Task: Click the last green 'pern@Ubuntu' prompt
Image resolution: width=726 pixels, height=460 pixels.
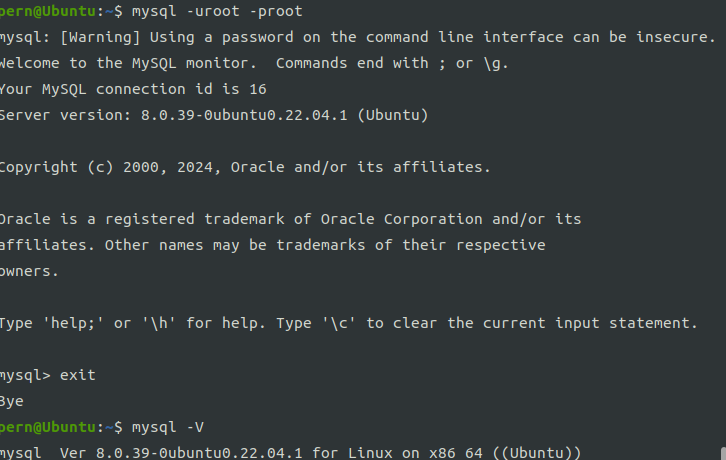Action: pos(48,427)
